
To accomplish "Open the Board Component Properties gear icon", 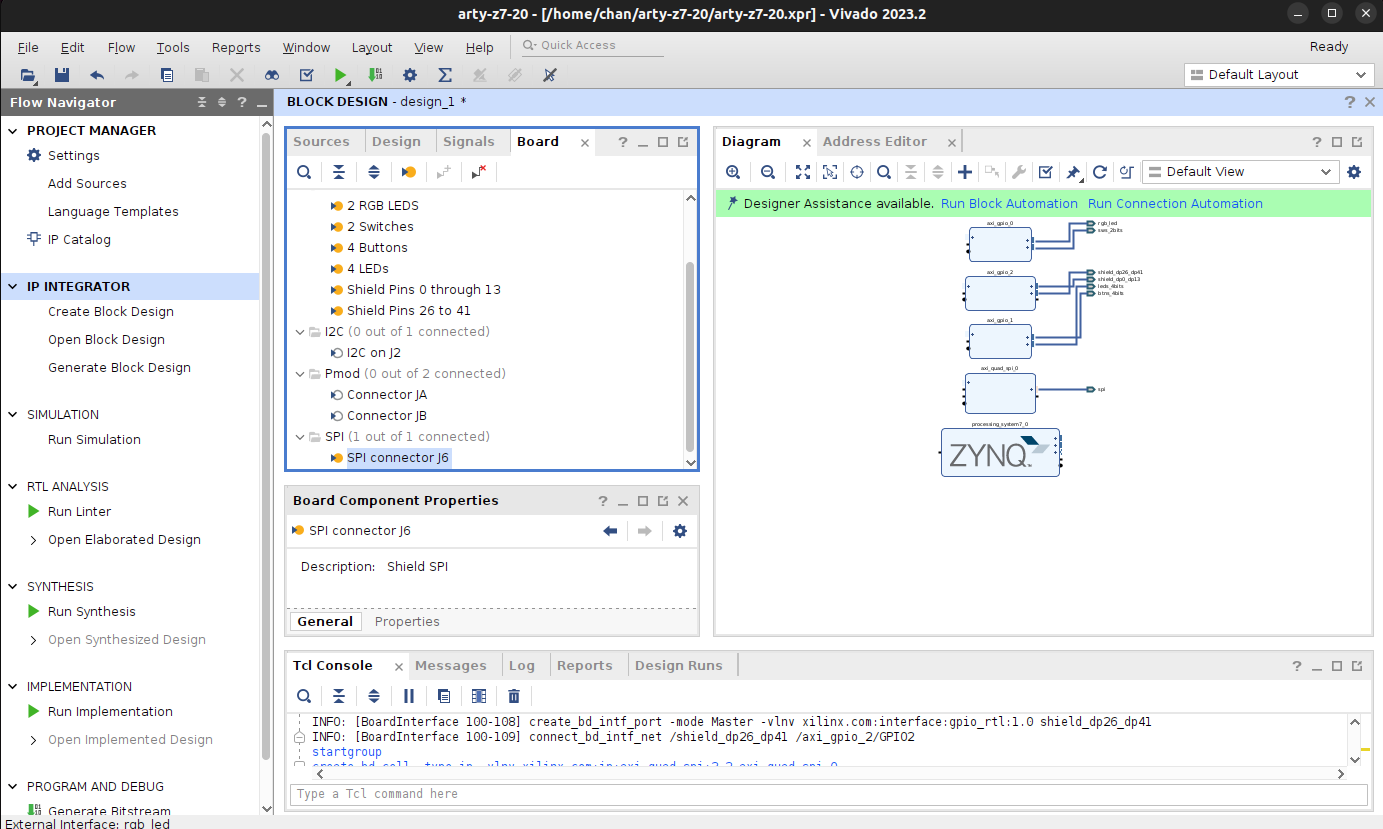I will pyautogui.click(x=680, y=531).
